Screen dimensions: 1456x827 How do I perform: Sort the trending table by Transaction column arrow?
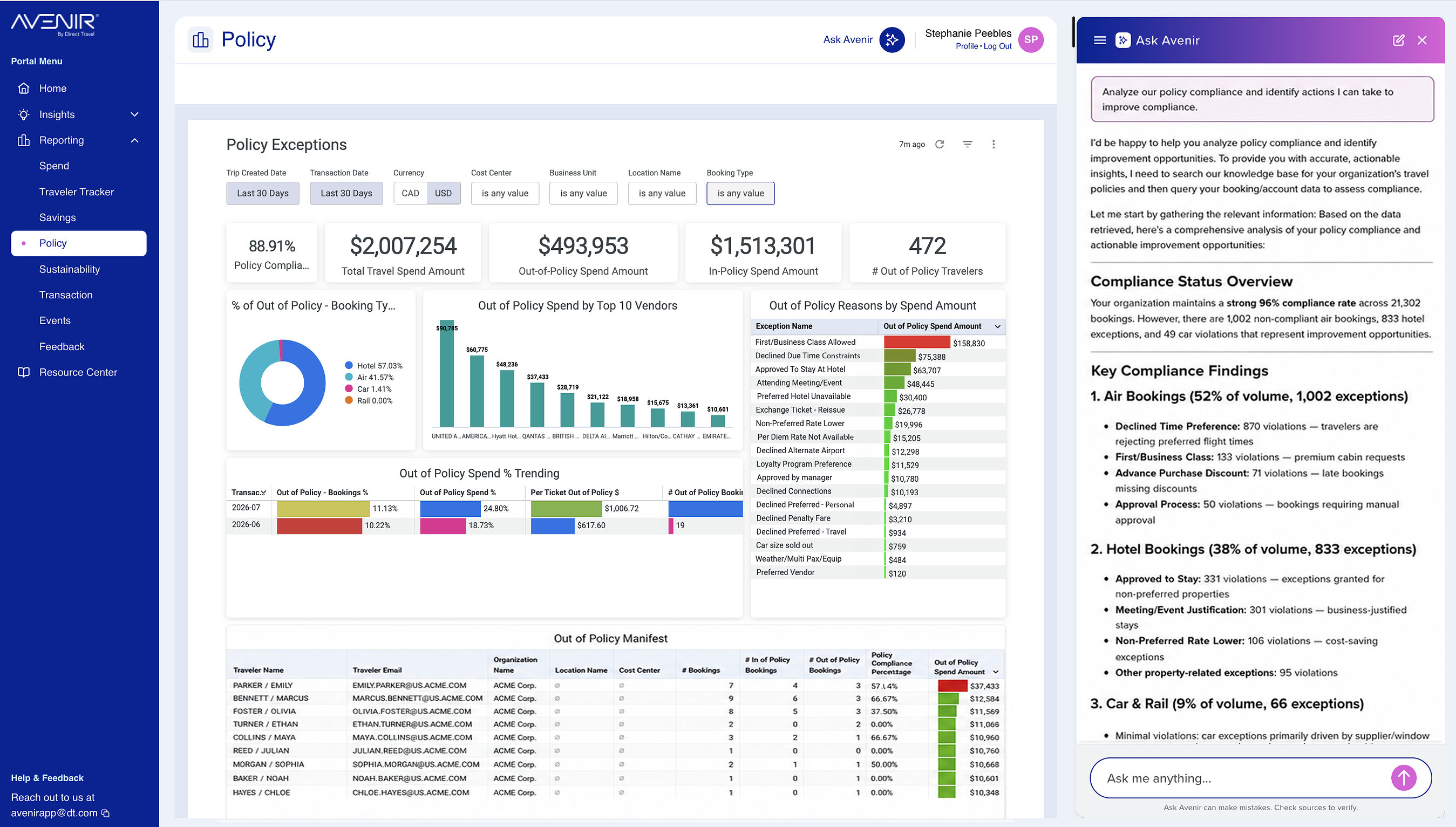pyautogui.click(x=263, y=493)
